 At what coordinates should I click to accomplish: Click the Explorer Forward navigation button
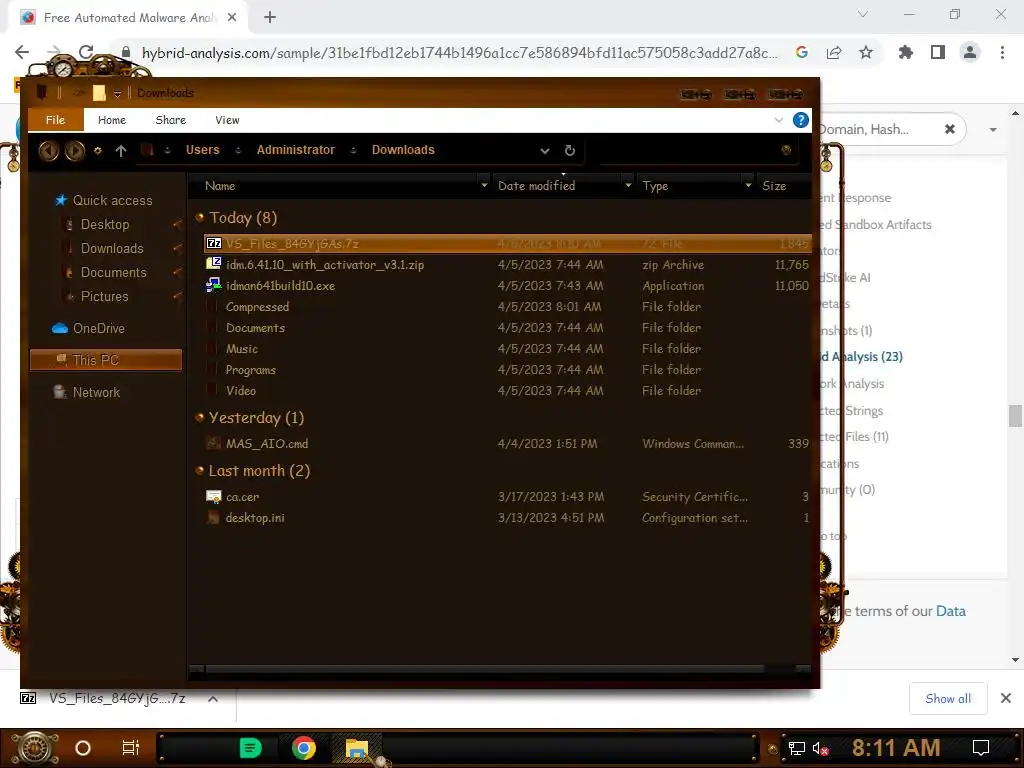click(x=74, y=151)
